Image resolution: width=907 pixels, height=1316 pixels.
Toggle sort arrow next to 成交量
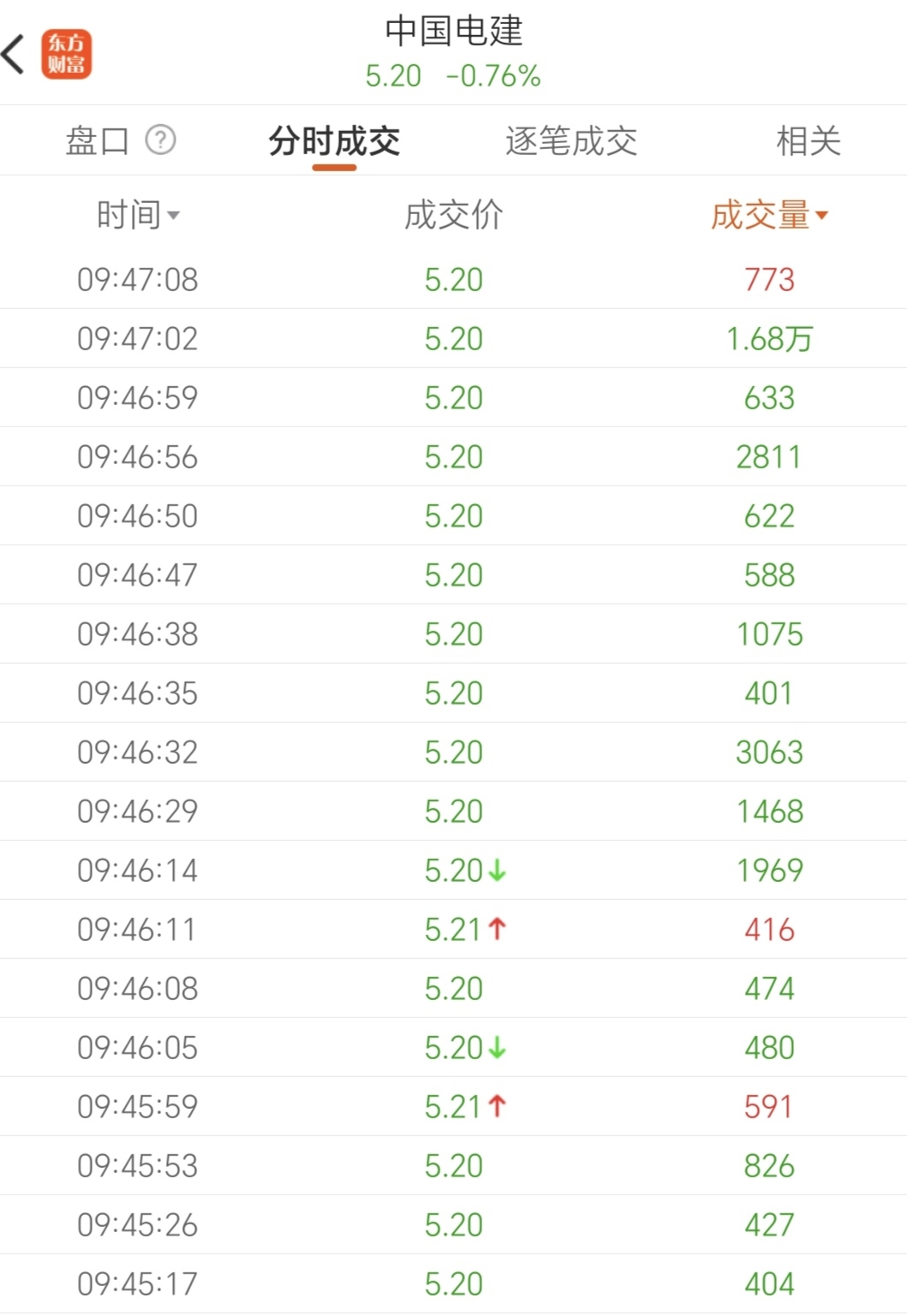822,215
